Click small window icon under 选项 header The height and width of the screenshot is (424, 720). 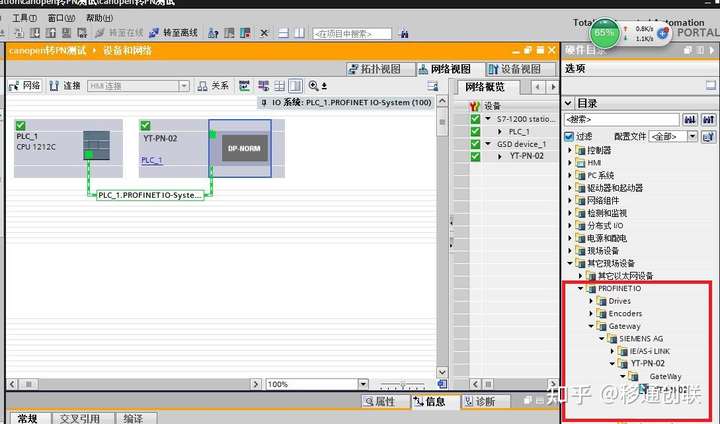pos(710,85)
